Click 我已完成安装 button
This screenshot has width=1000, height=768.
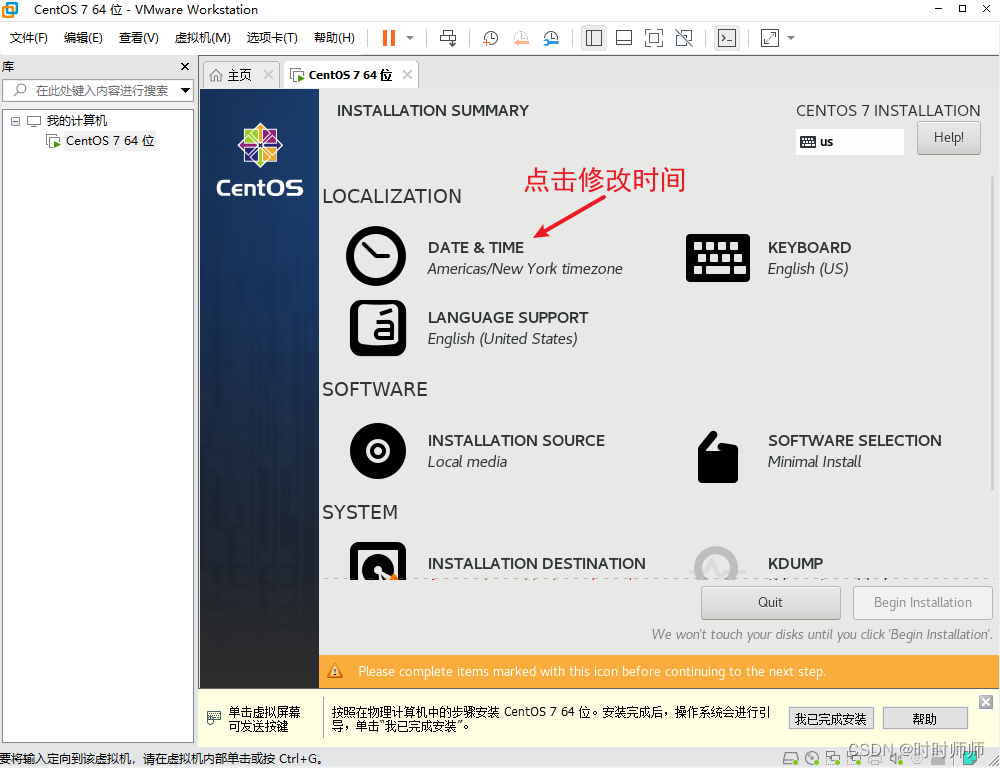[x=830, y=719]
